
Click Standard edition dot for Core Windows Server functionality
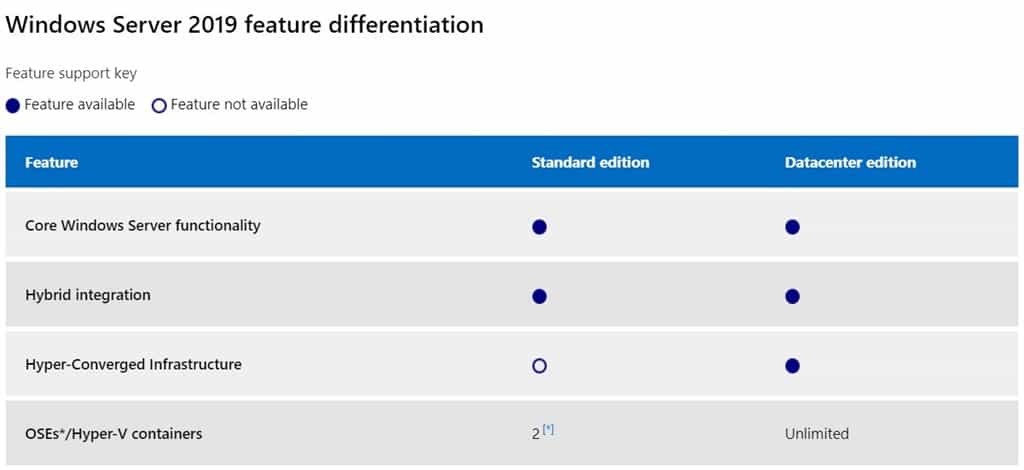point(540,227)
